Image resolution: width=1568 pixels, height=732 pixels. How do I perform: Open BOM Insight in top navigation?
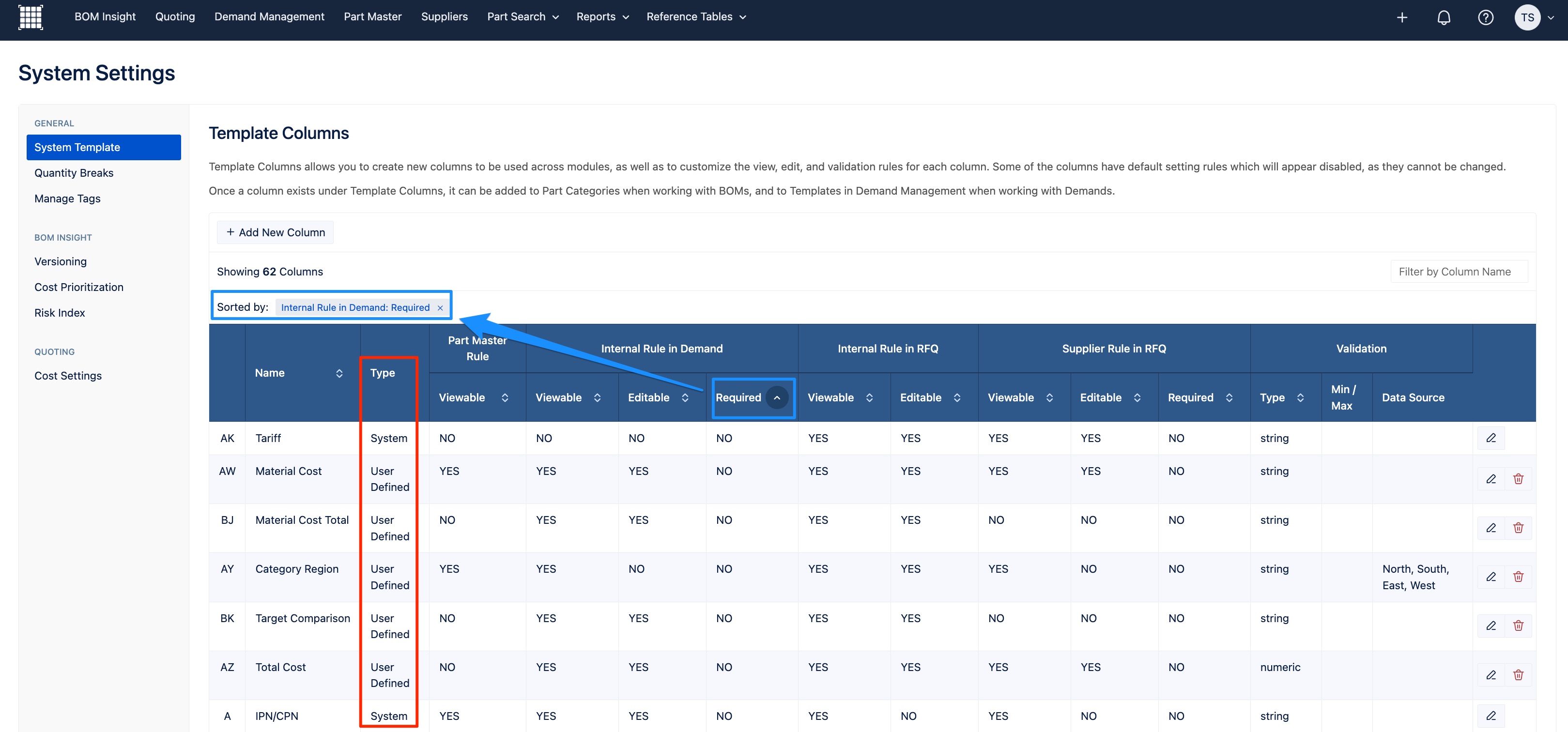pyautogui.click(x=105, y=17)
